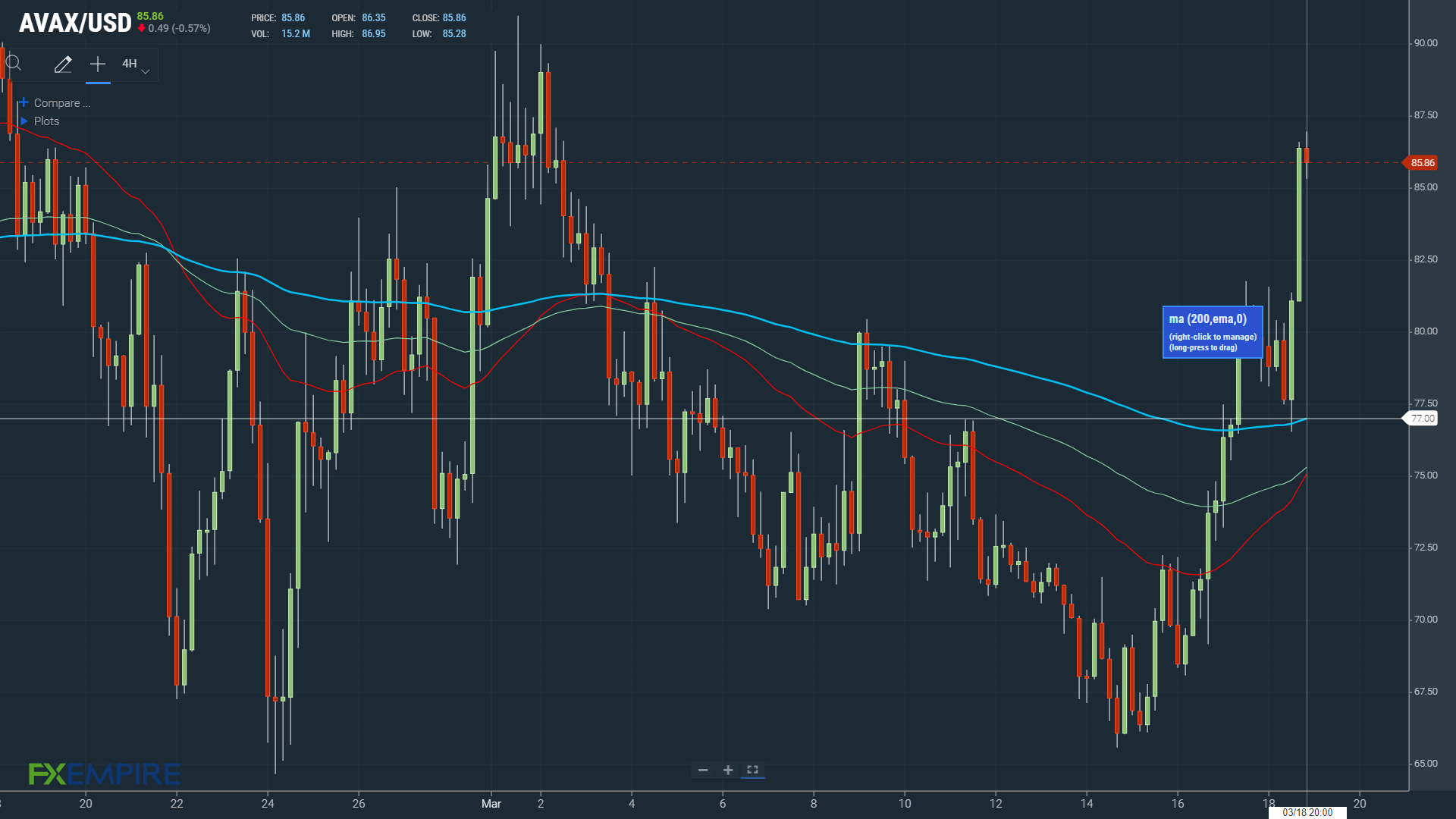Zoom out chart with minus button

pos(703,770)
